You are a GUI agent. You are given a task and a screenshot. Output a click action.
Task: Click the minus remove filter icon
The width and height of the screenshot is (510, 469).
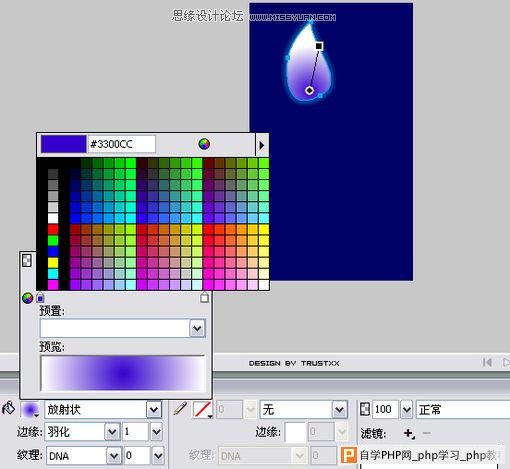[426, 433]
